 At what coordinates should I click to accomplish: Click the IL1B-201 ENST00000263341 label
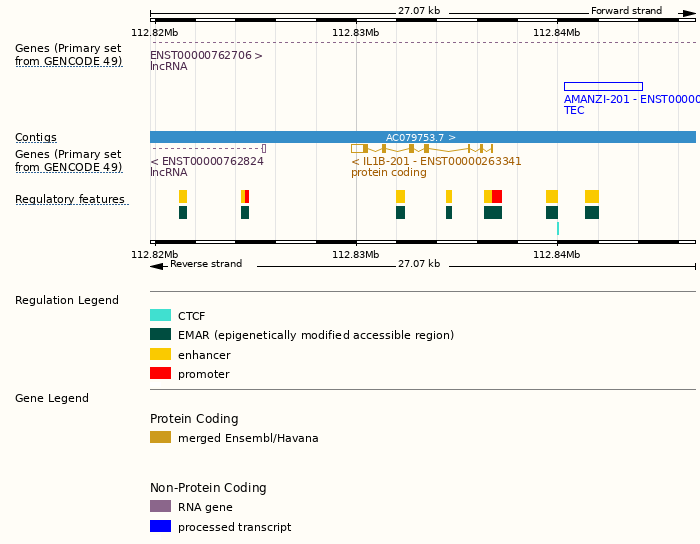436,161
